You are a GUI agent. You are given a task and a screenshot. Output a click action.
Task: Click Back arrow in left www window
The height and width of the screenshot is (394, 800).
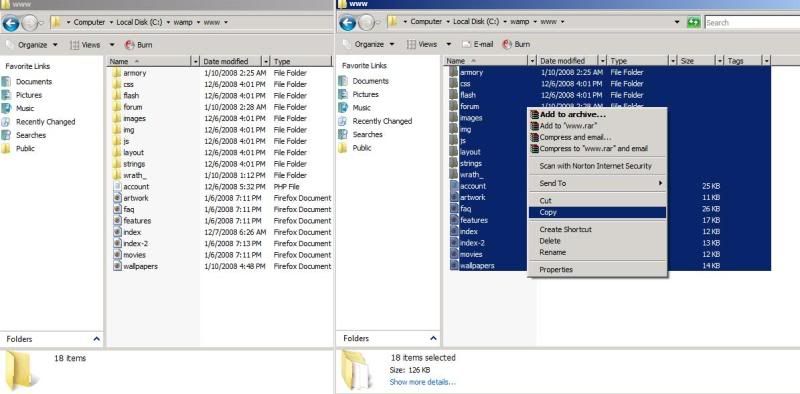click(x=11, y=23)
